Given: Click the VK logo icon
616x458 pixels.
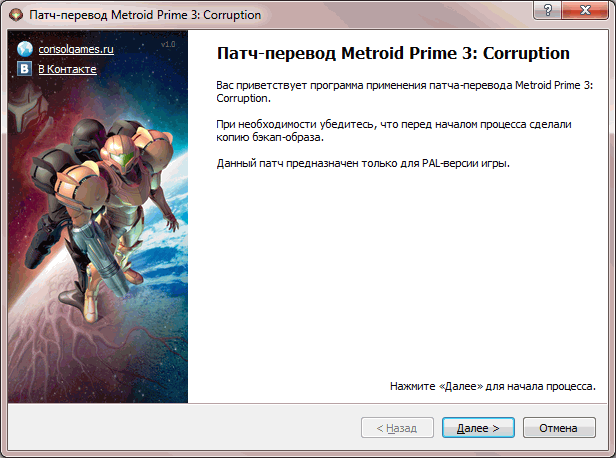Looking at the screenshot, I should (24, 69).
